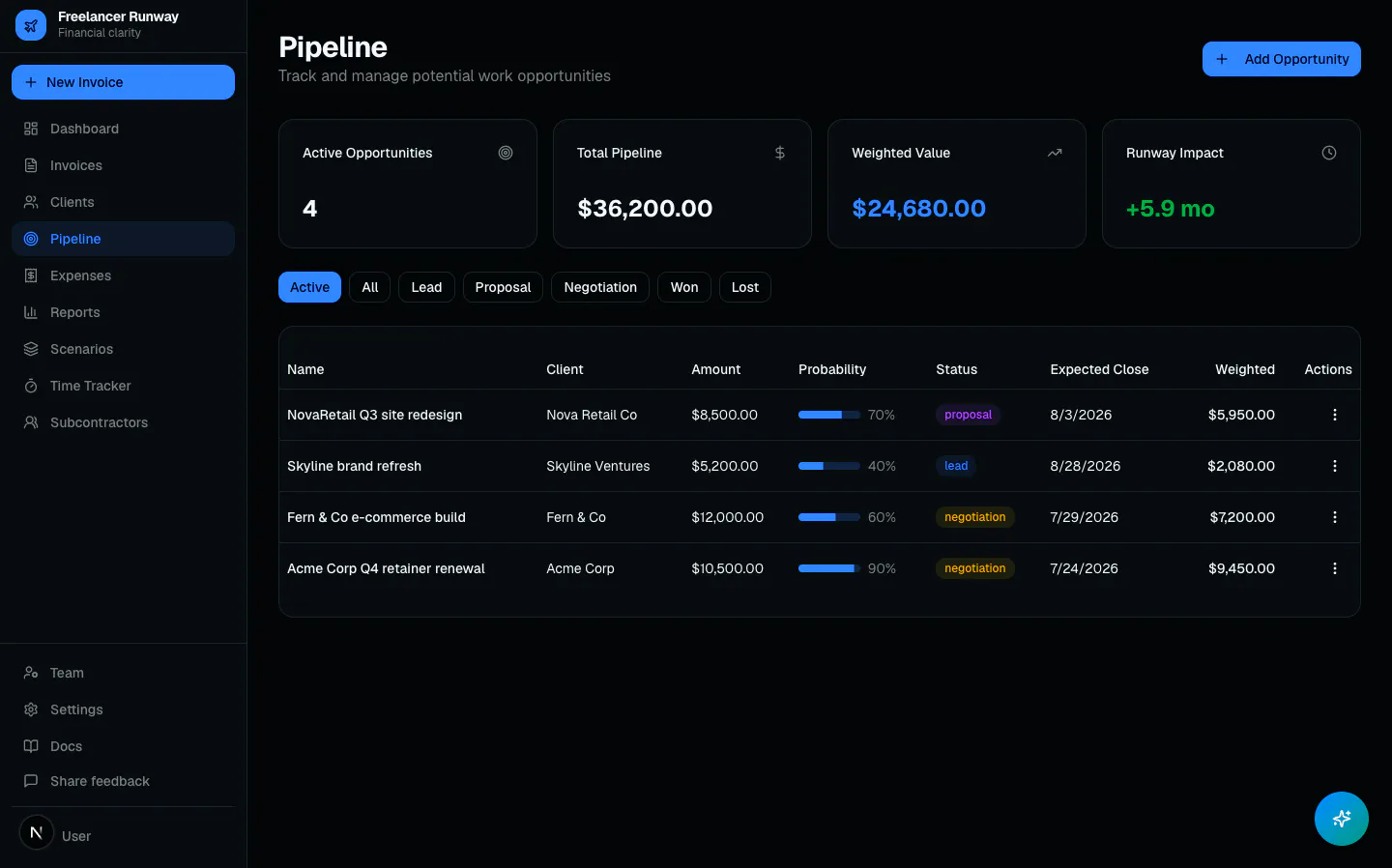Show Won opportunities

(684, 287)
